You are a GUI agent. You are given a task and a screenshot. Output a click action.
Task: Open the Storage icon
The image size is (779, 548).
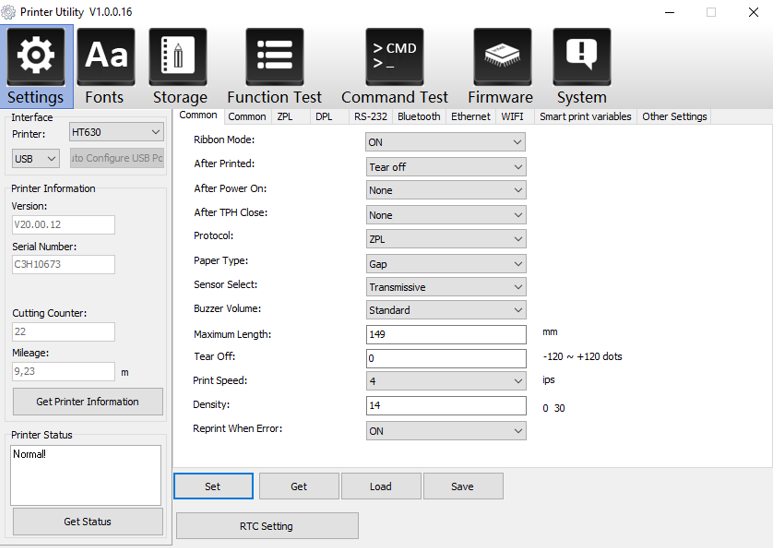click(x=178, y=58)
